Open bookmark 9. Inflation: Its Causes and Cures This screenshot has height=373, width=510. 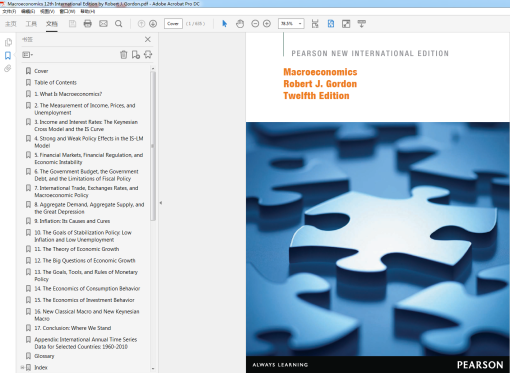coord(72,221)
